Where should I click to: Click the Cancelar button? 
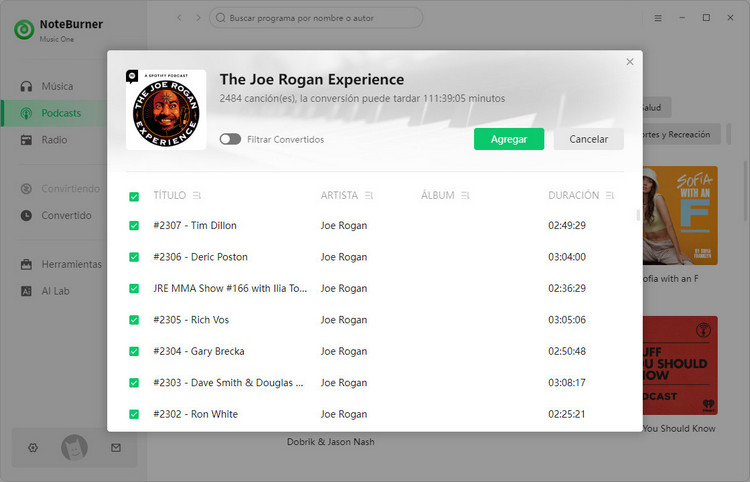tap(588, 139)
